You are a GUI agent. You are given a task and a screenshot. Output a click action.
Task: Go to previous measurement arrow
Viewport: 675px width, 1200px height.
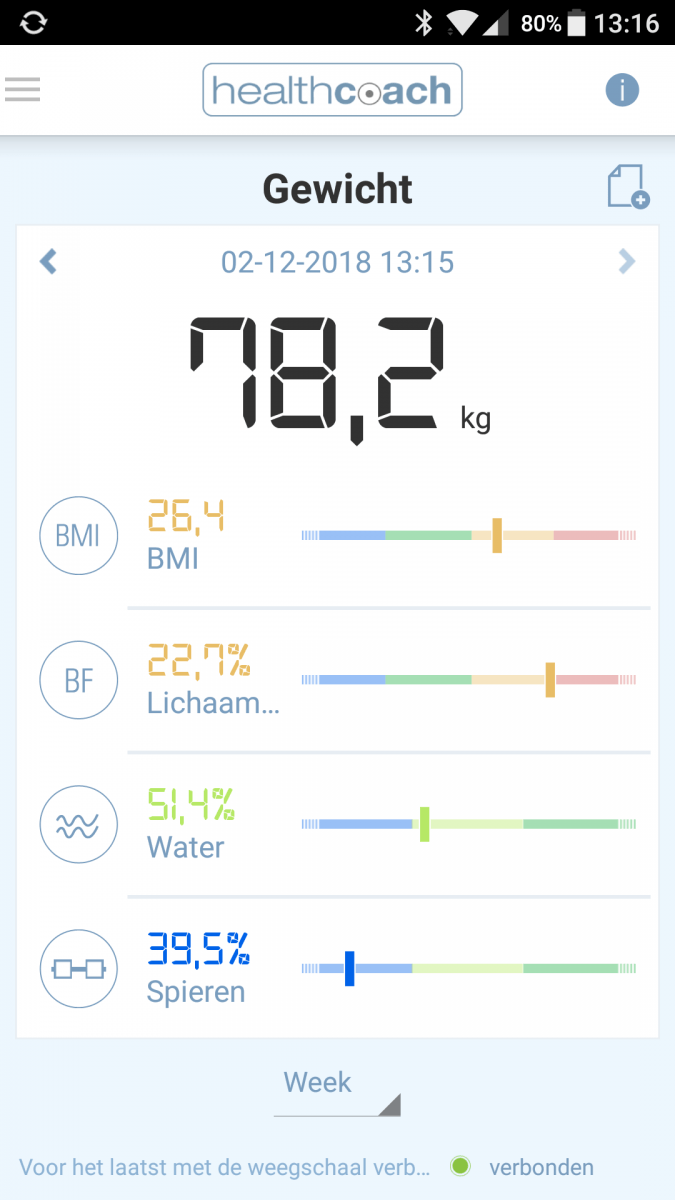[x=48, y=262]
